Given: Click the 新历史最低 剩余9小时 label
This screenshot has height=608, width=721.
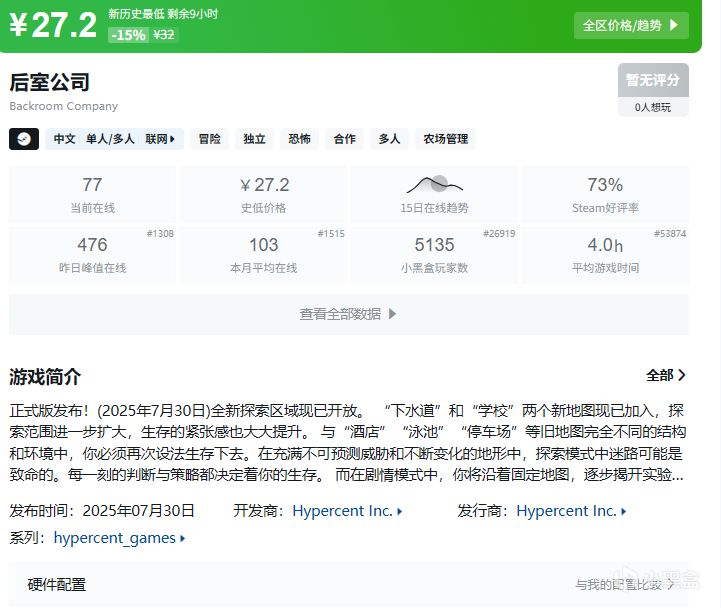Looking at the screenshot, I should coord(163,14).
